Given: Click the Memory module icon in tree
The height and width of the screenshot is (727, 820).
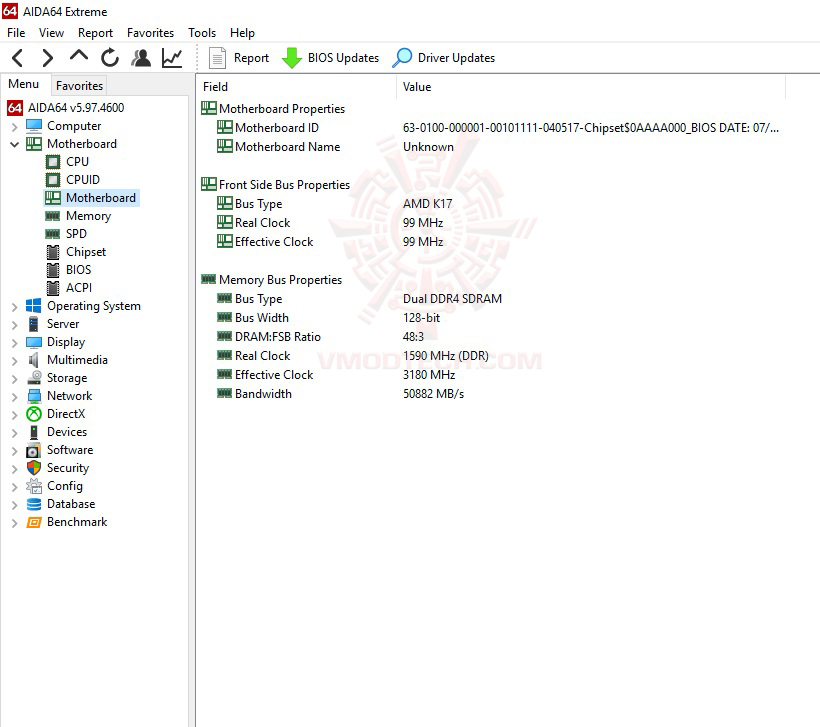Looking at the screenshot, I should [x=52, y=215].
